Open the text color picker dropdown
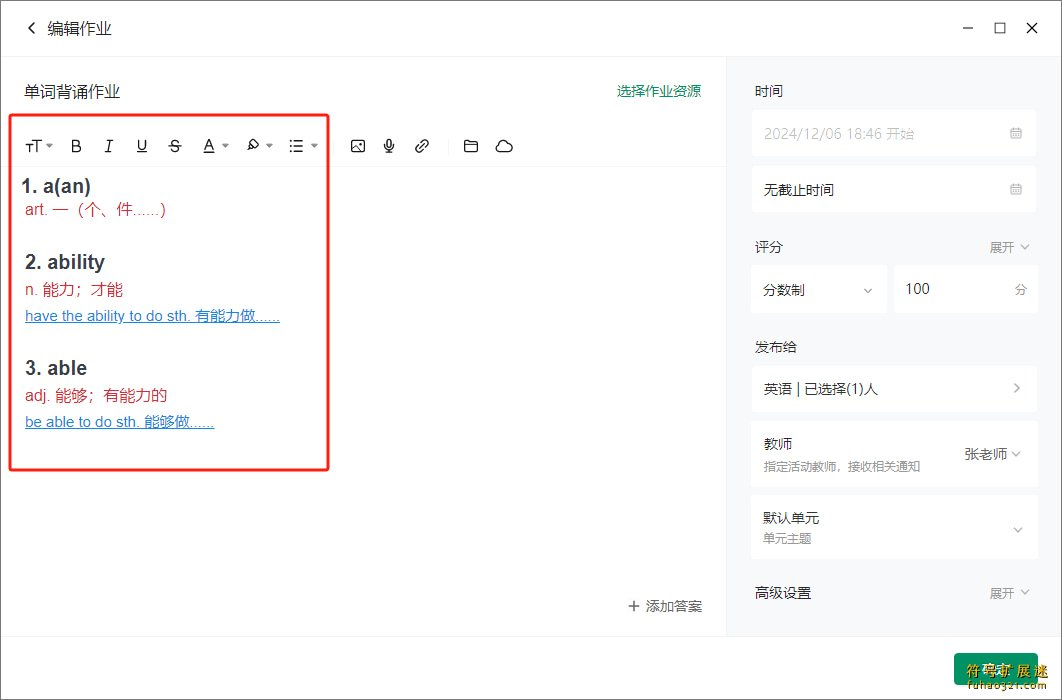Viewport: 1062px width, 700px height. pyautogui.click(x=216, y=146)
